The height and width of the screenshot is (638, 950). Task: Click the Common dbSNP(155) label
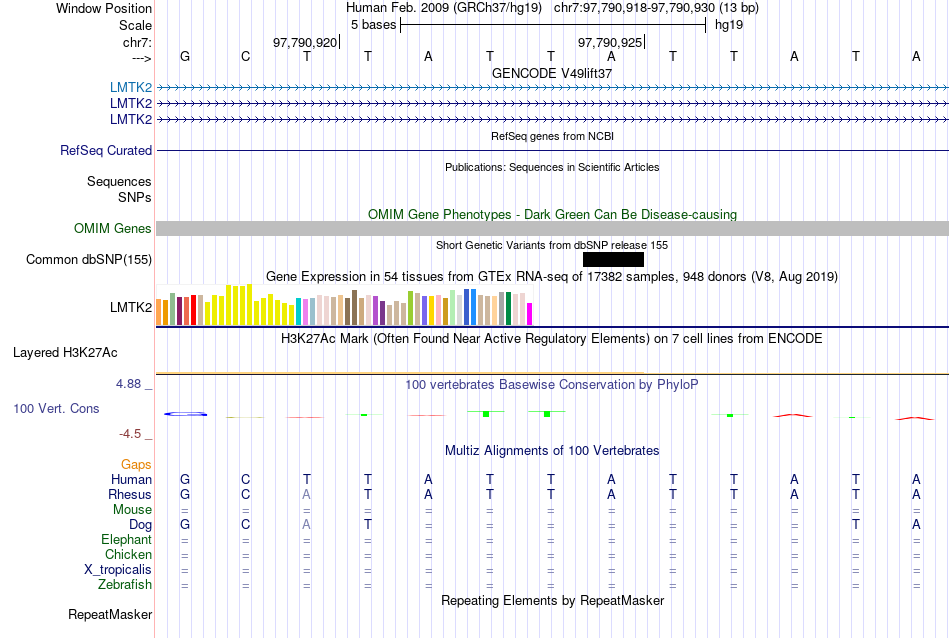coord(89,259)
